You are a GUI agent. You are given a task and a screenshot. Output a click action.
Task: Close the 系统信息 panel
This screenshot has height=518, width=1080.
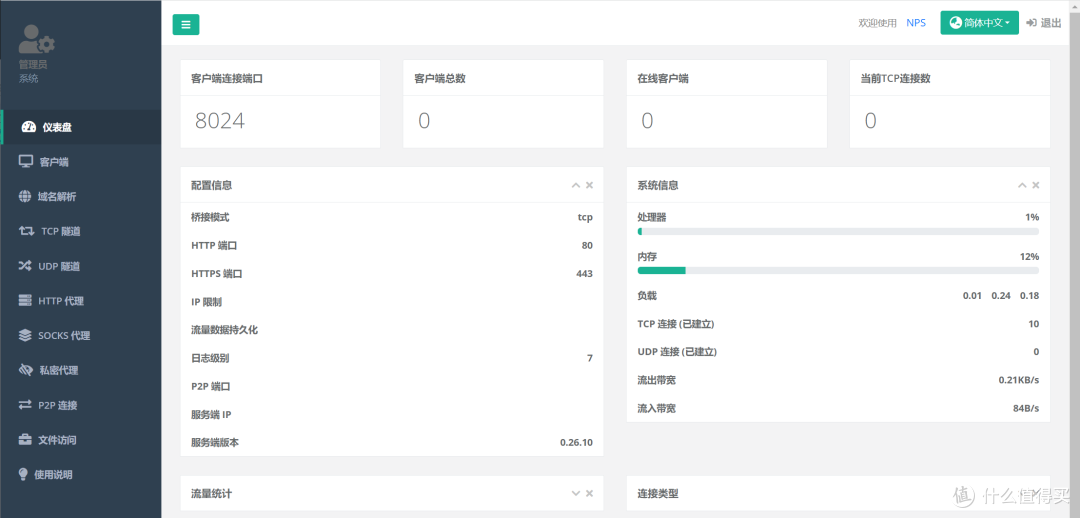click(1036, 185)
